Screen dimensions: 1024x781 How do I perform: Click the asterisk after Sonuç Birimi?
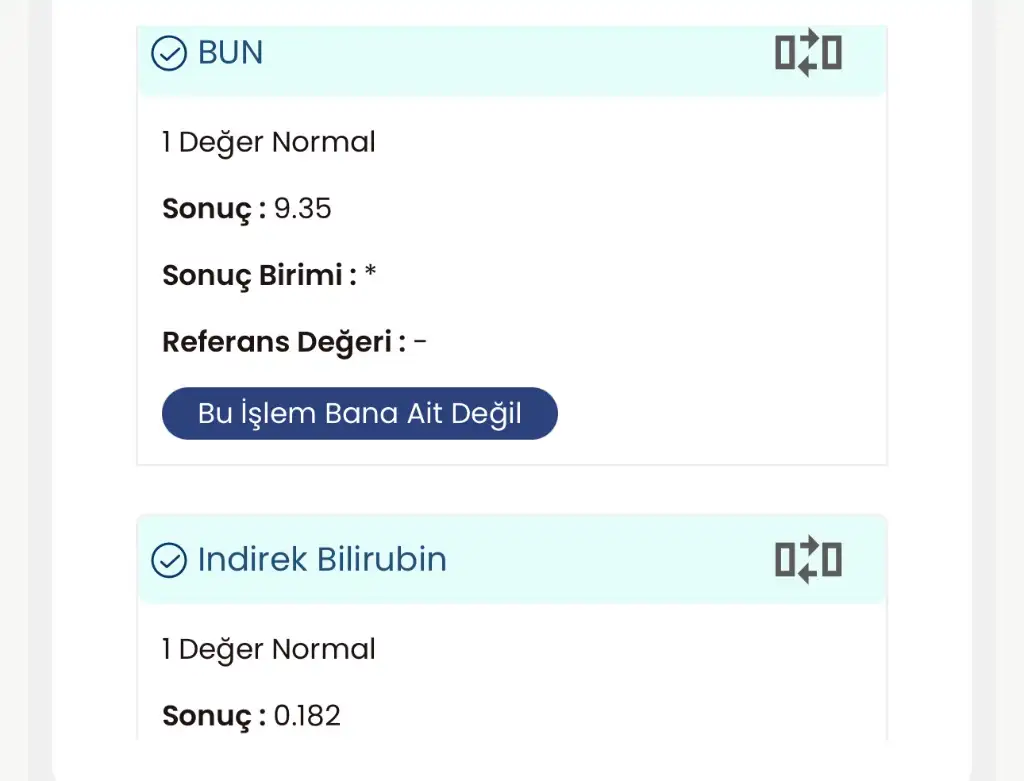point(370,275)
